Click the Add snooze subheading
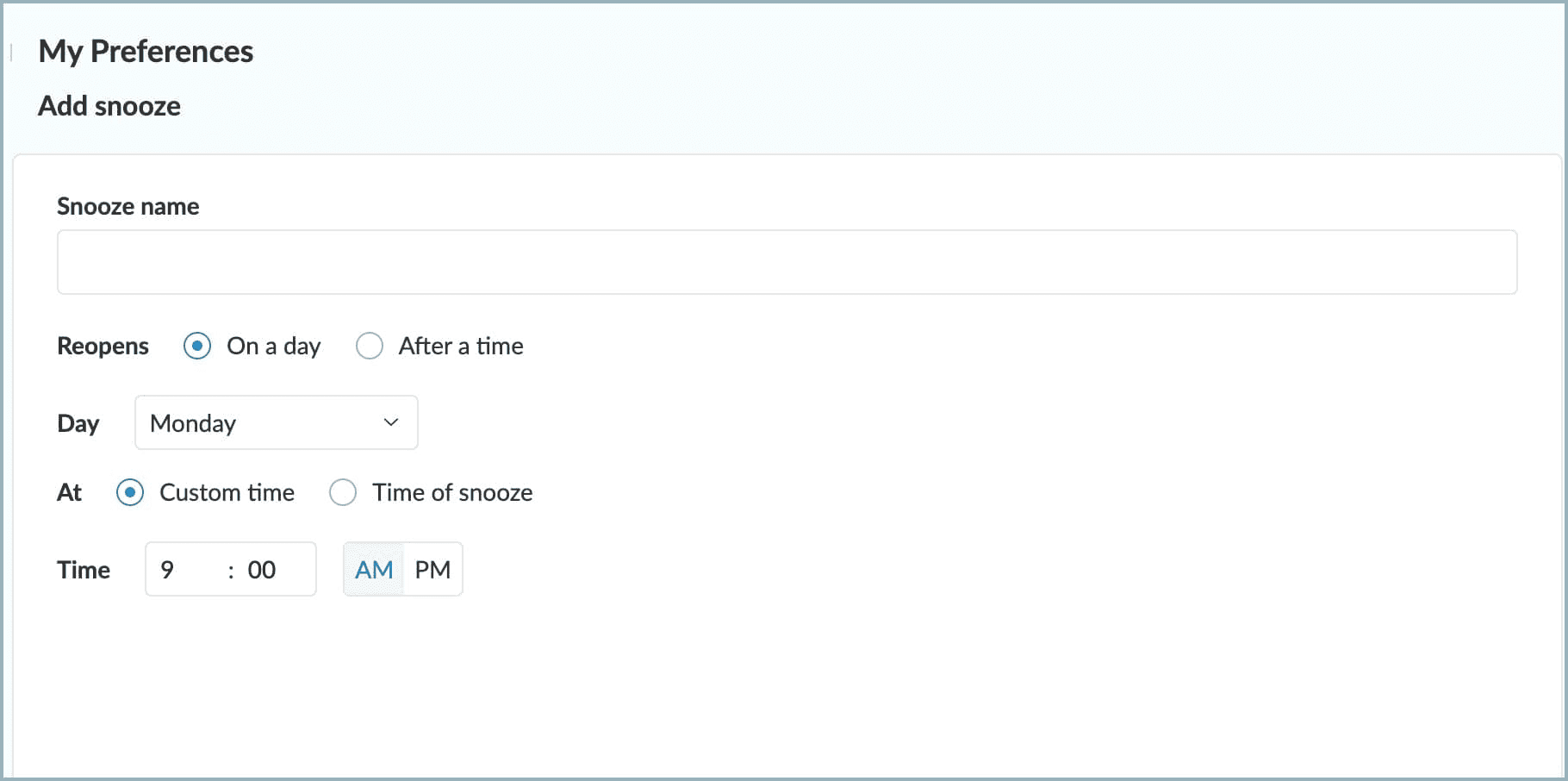This screenshot has width=1568, height=781. pyautogui.click(x=109, y=106)
